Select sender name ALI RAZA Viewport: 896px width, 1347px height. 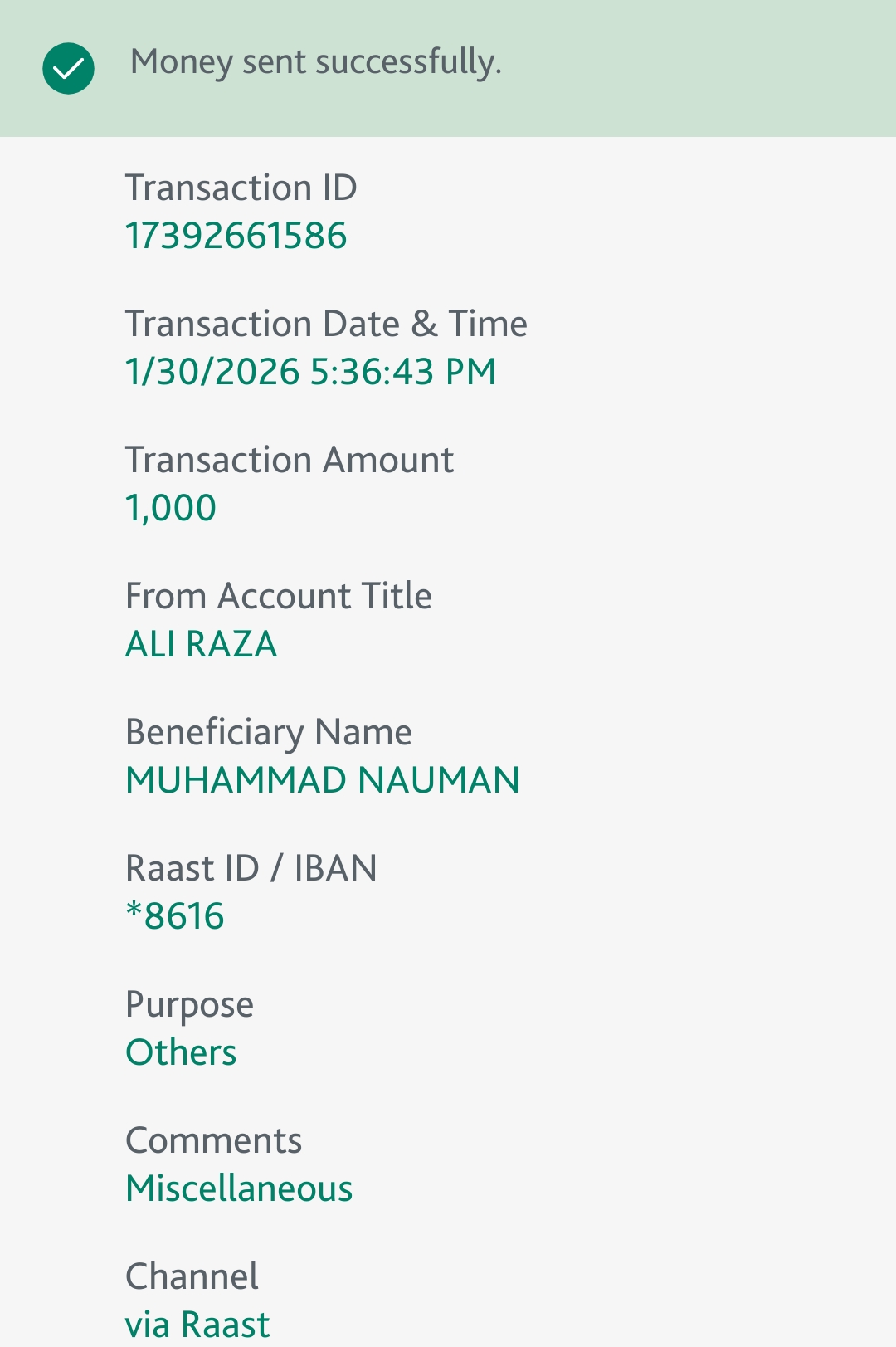(x=201, y=644)
